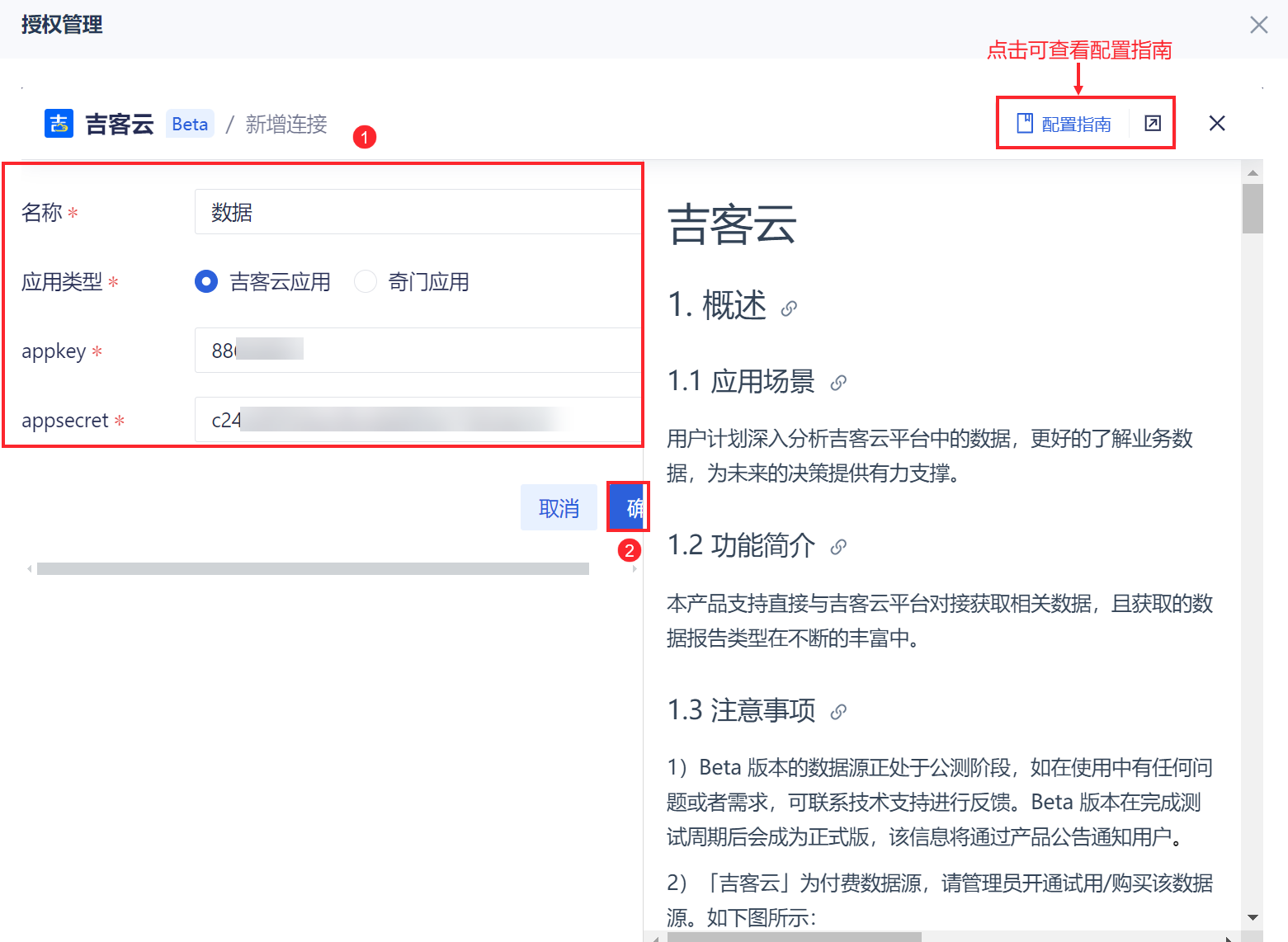The width and height of the screenshot is (1288, 942).
Task: Click anchor link icon beside 1. 概述
Action: pyautogui.click(x=789, y=309)
